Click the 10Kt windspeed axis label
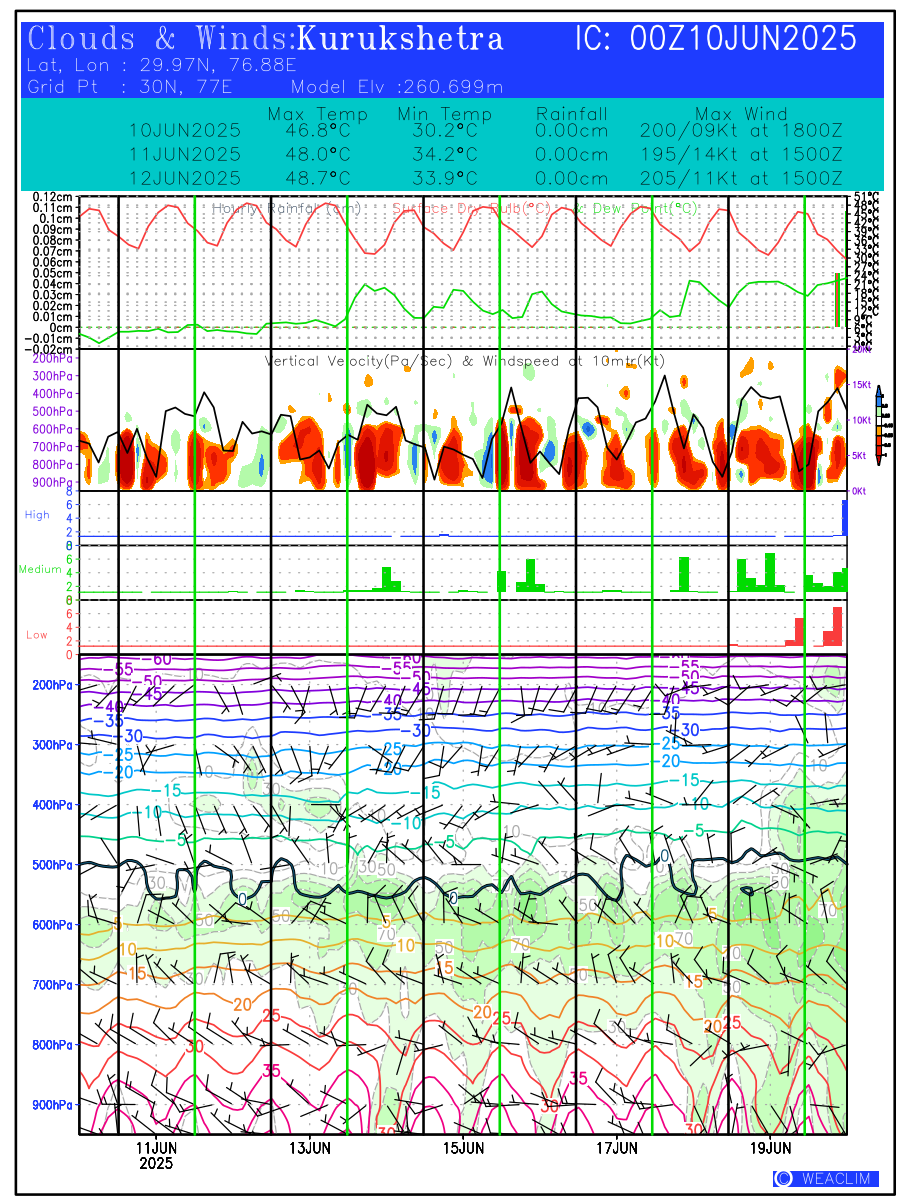Screen dimensions: 900x1200 (862, 421)
